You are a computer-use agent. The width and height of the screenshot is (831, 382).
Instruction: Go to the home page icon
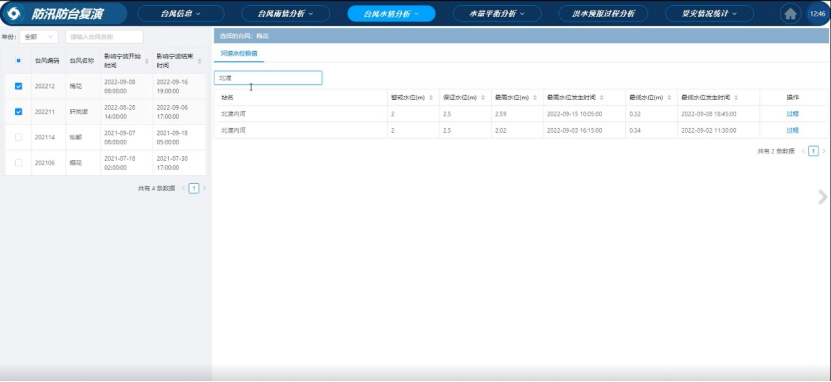pyautogui.click(x=790, y=14)
